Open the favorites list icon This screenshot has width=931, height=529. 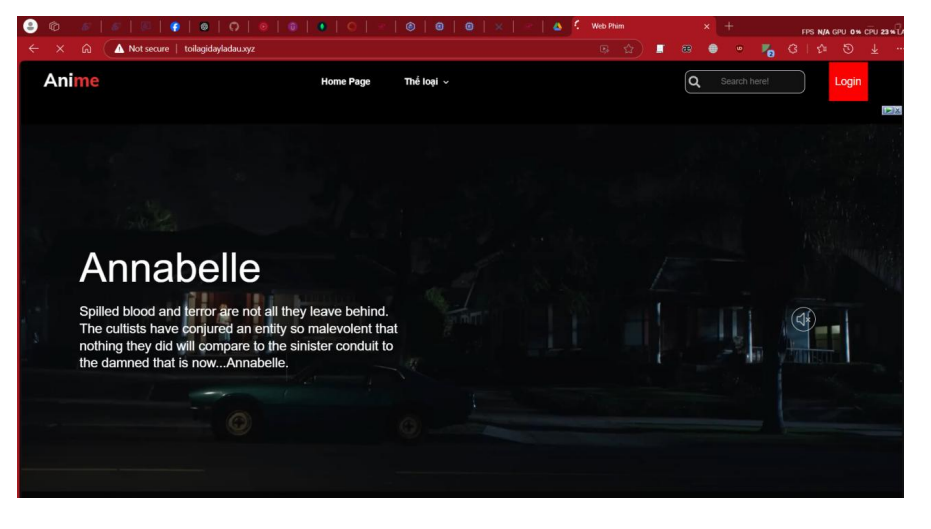tap(821, 49)
